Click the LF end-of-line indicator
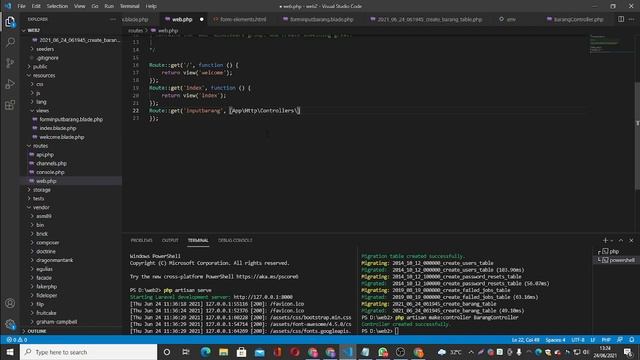The height and width of the screenshot is (360, 640). [x=593, y=340]
